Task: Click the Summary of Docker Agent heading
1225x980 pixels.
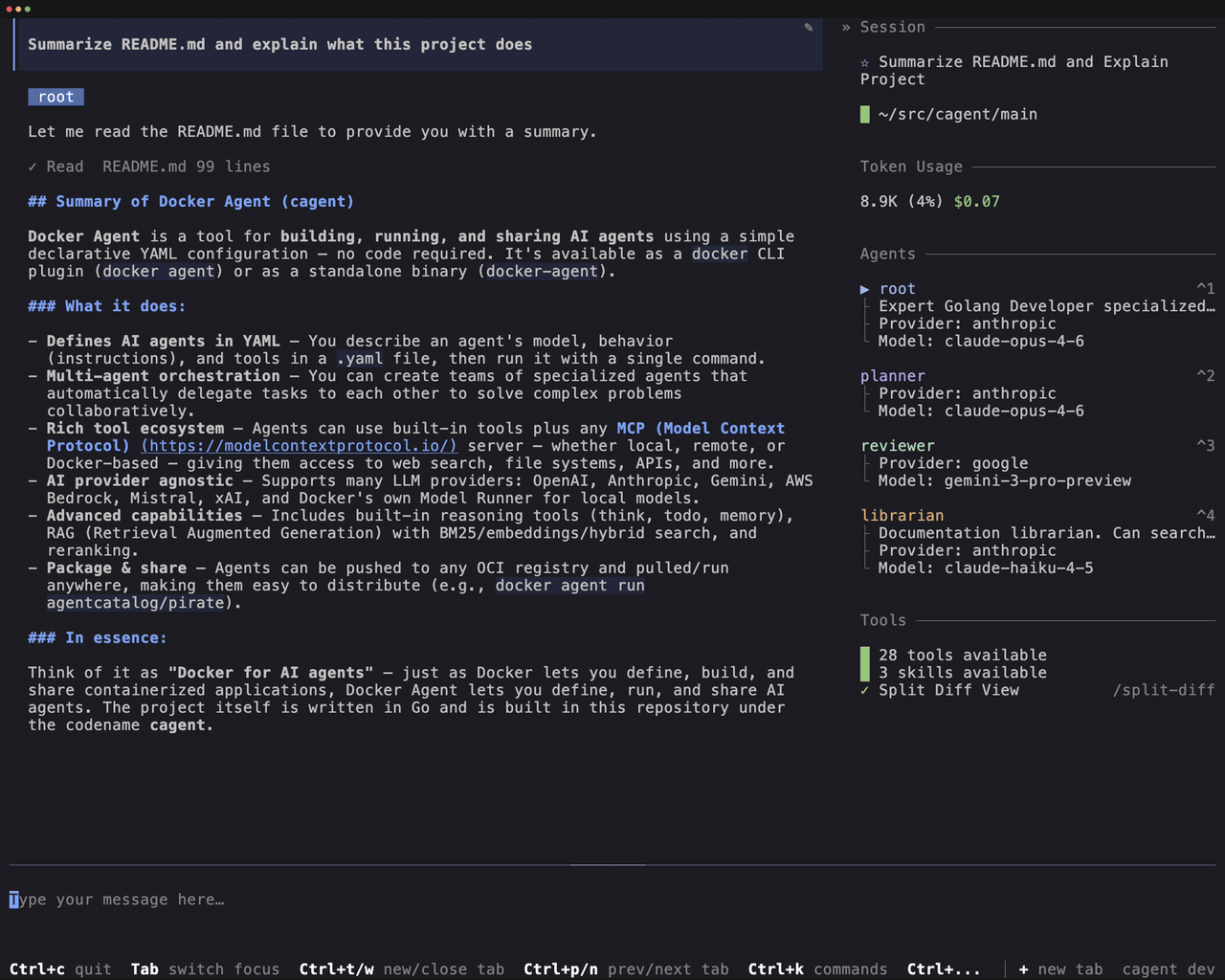Action: [x=191, y=202]
